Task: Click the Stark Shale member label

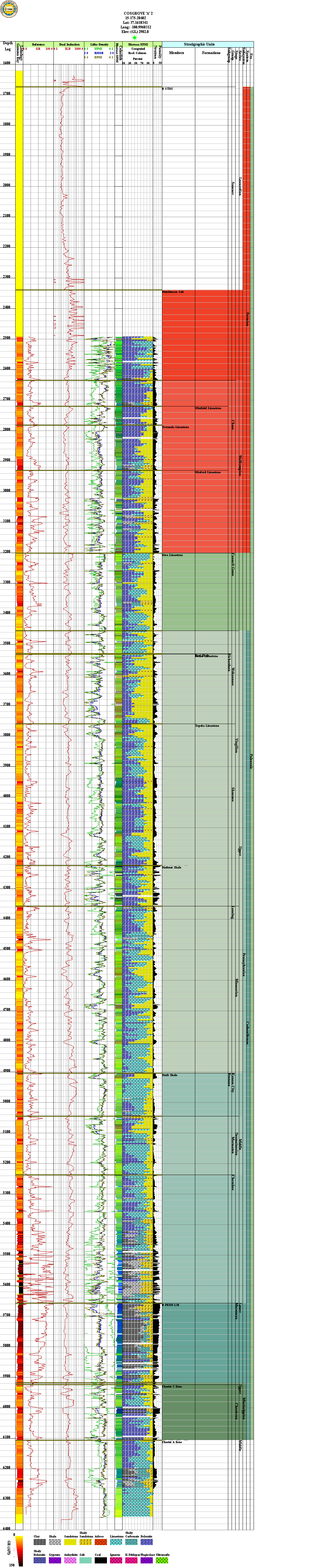Action: coord(170,1075)
